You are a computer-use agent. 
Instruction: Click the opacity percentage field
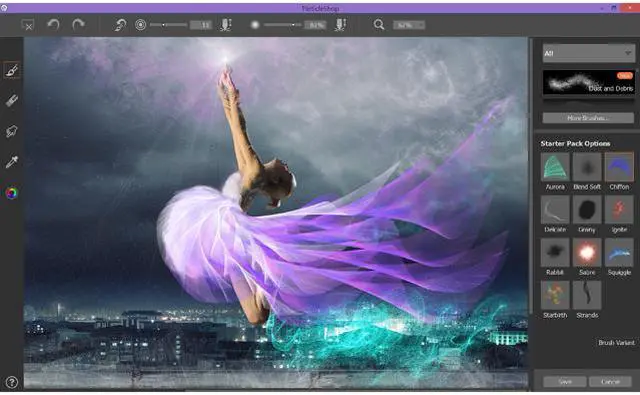316,25
